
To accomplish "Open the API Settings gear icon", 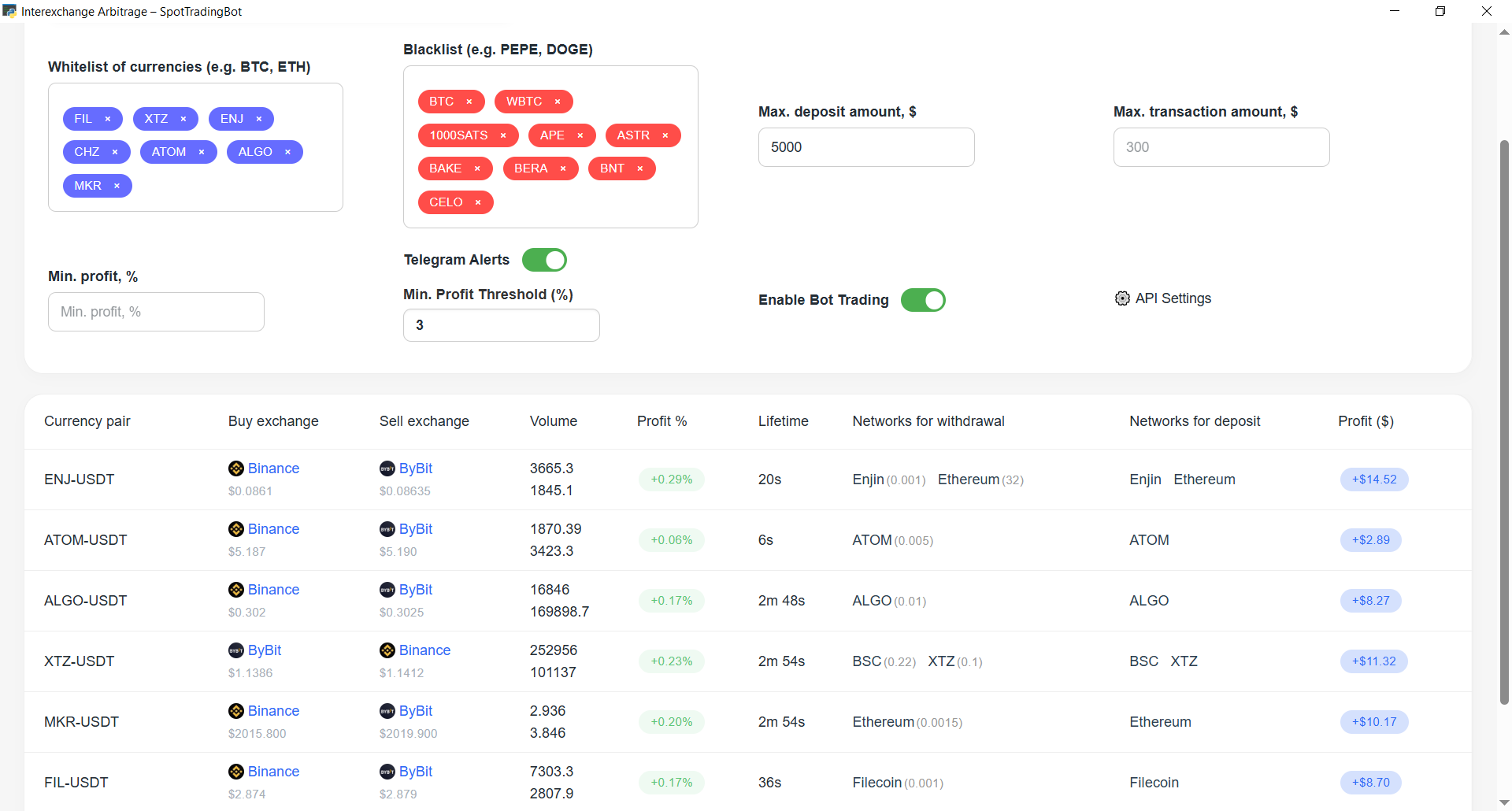I will click(1122, 298).
